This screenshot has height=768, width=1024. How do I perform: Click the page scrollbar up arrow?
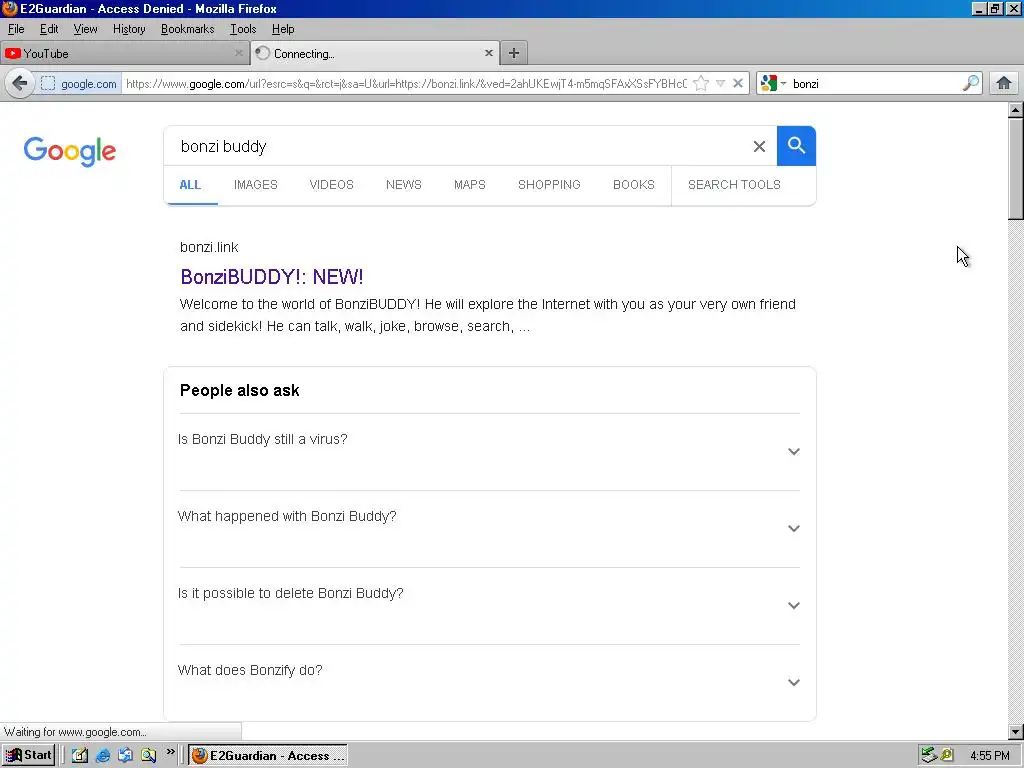pos(1016,110)
